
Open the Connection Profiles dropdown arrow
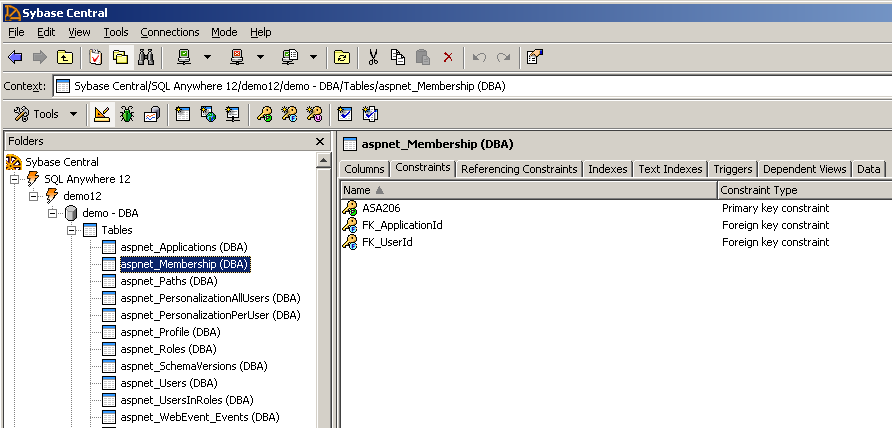pyautogui.click(x=313, y=57)
